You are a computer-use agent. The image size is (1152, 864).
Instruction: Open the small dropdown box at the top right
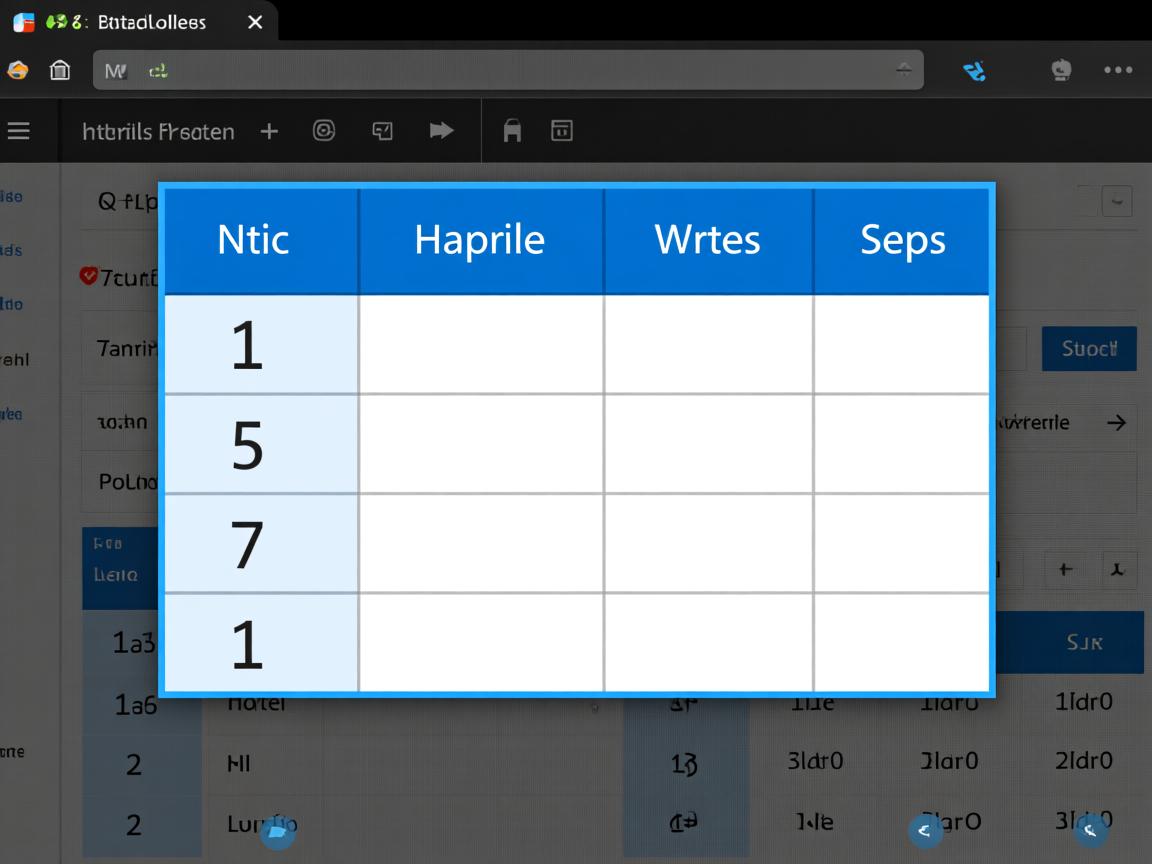1116,200
